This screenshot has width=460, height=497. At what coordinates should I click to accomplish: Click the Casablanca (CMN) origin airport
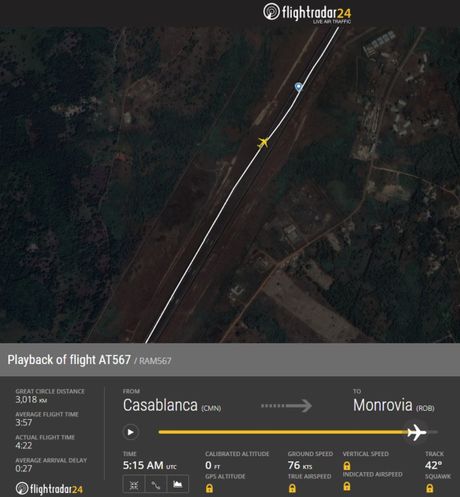(x=172, y=406)
